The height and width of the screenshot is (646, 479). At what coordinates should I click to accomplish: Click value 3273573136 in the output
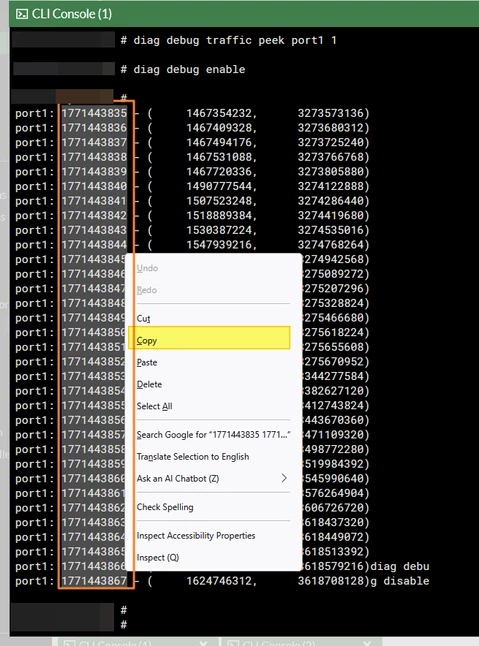pyautogui.click(x=331, y=113)
